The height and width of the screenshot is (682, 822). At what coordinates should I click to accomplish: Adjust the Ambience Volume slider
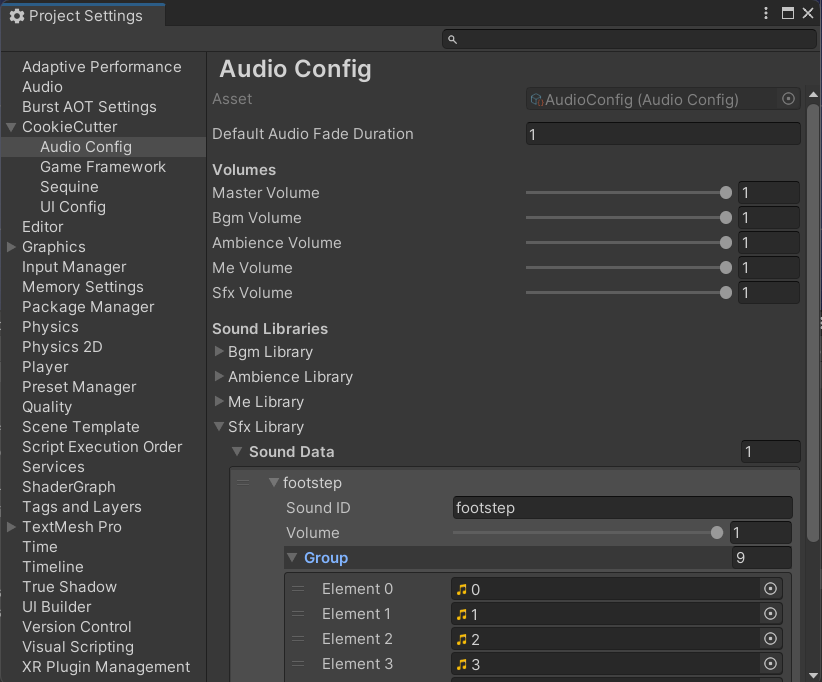(x=629, y=243)
